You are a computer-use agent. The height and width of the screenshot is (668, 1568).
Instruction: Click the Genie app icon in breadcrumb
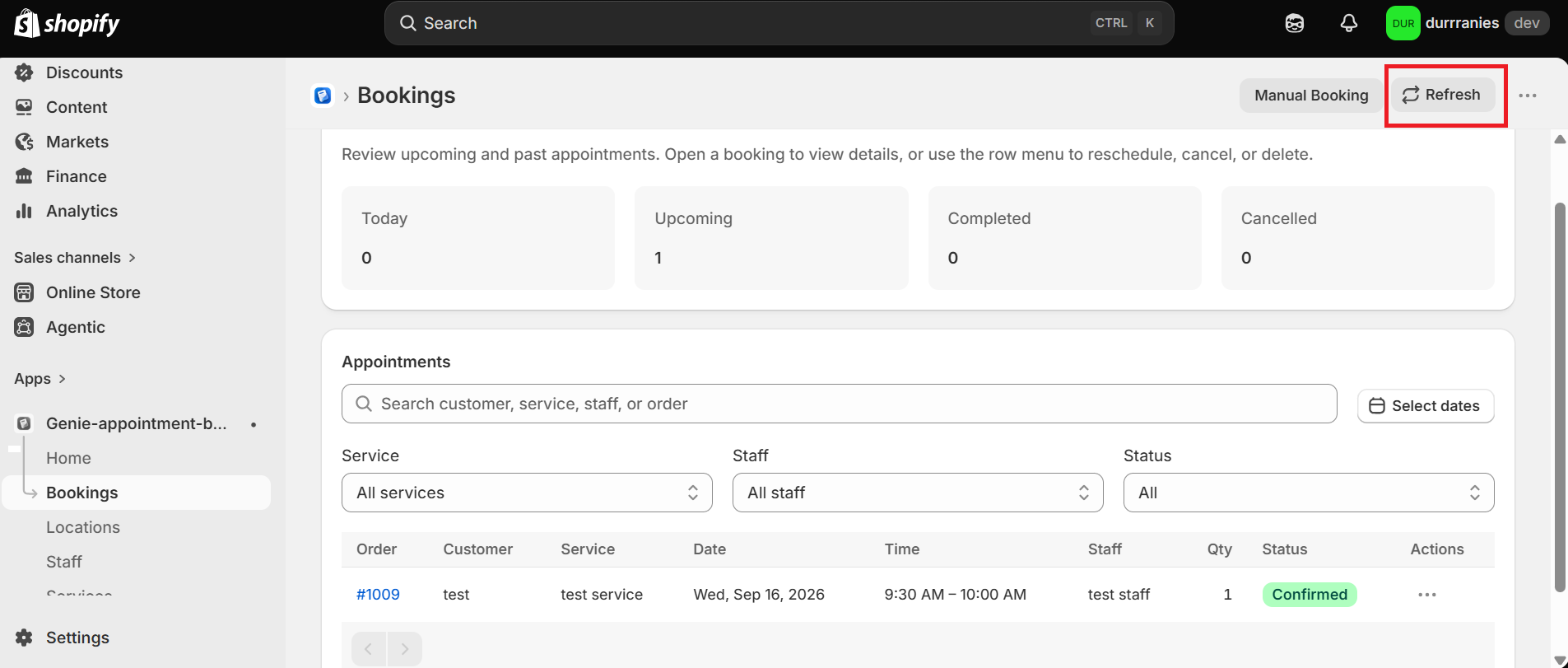[323, 96]
